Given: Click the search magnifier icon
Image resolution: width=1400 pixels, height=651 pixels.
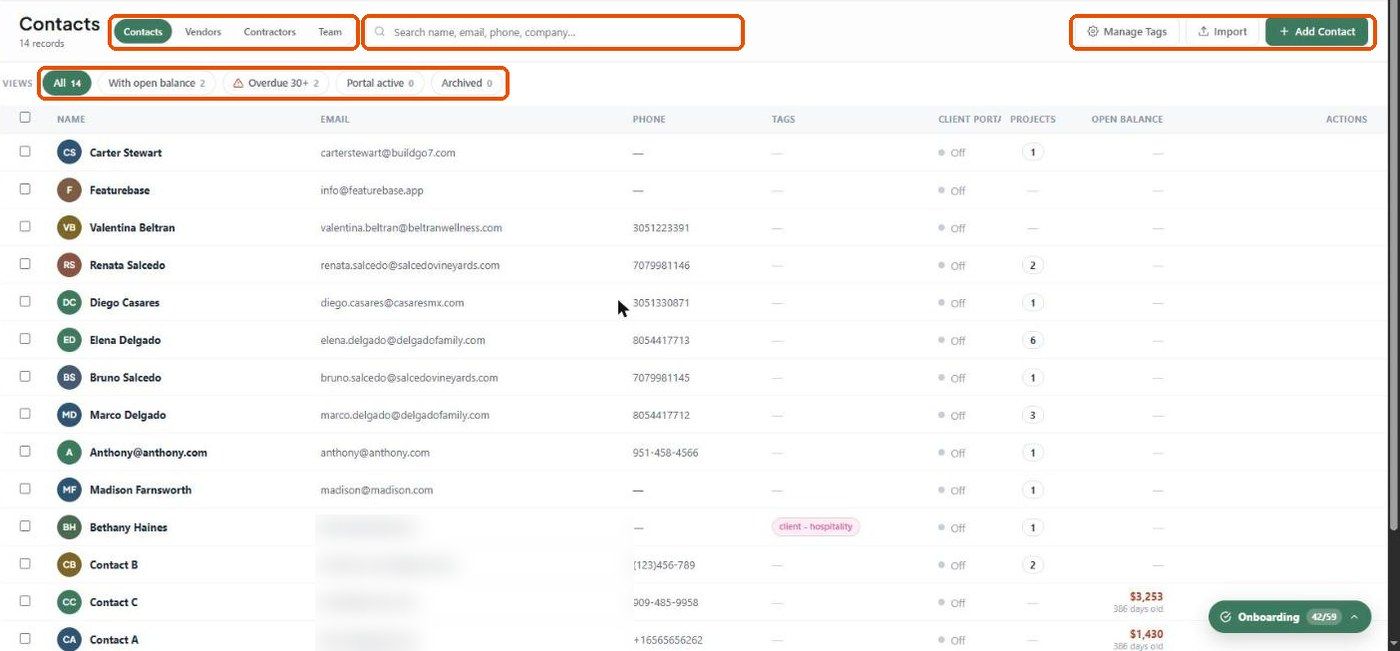Looking at the screenshot, I should (x=380, y=32).
